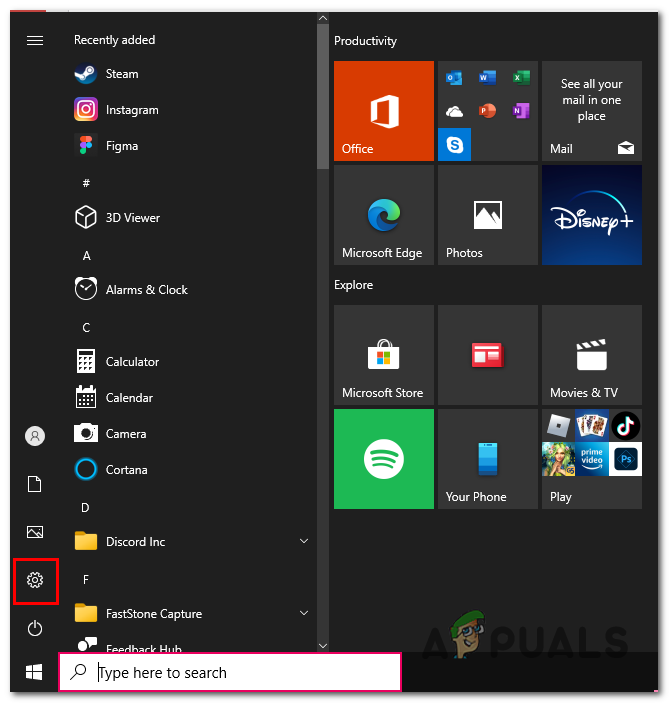Open the Pictures shortcut in the sidebar
669x703 pixels.
[35, 532]
